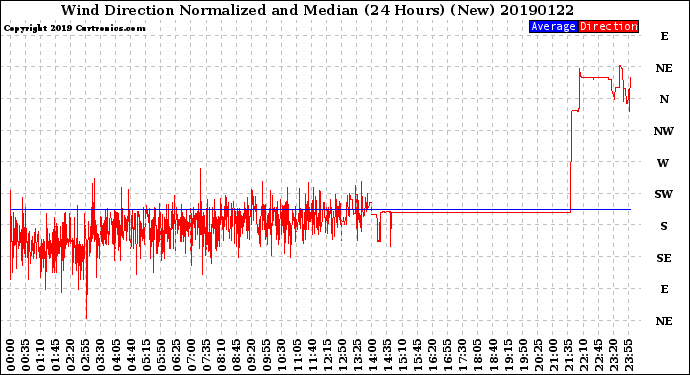Click the W direction axis label
Screen dimensions: 690x375
point(663,163)
